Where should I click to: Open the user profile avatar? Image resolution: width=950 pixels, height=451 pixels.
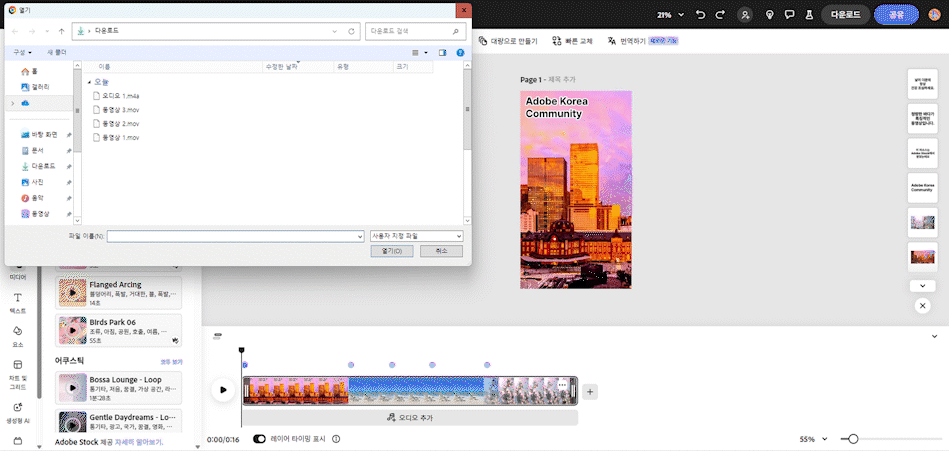934,15
